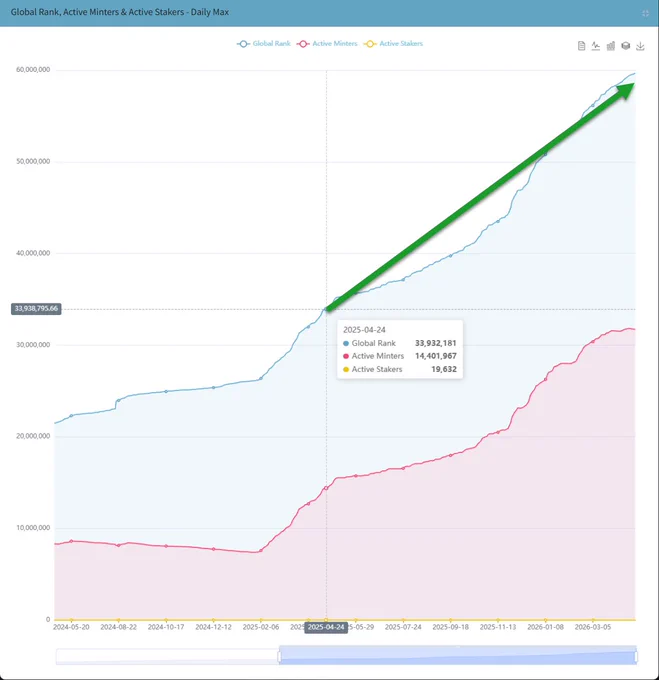
Task: Click the 2024-12-12 x-axis date label
Action: [x=213, y=627]
